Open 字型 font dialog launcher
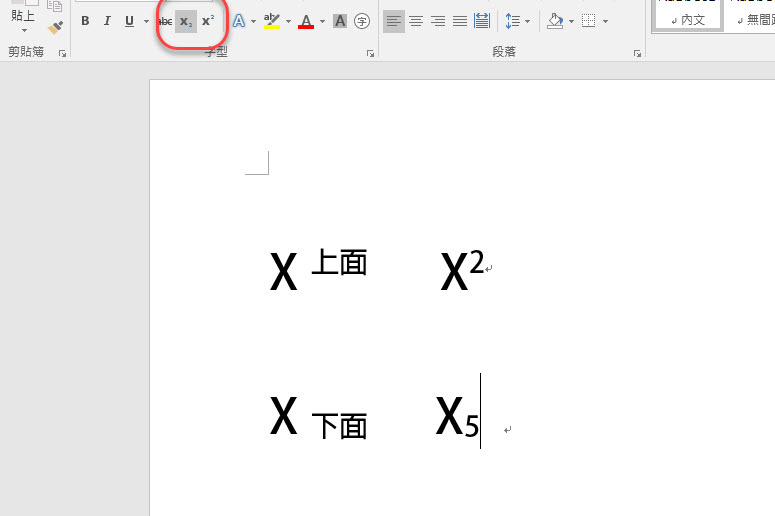Viewport: 775px width, 516px height. (x=370, y=53)
